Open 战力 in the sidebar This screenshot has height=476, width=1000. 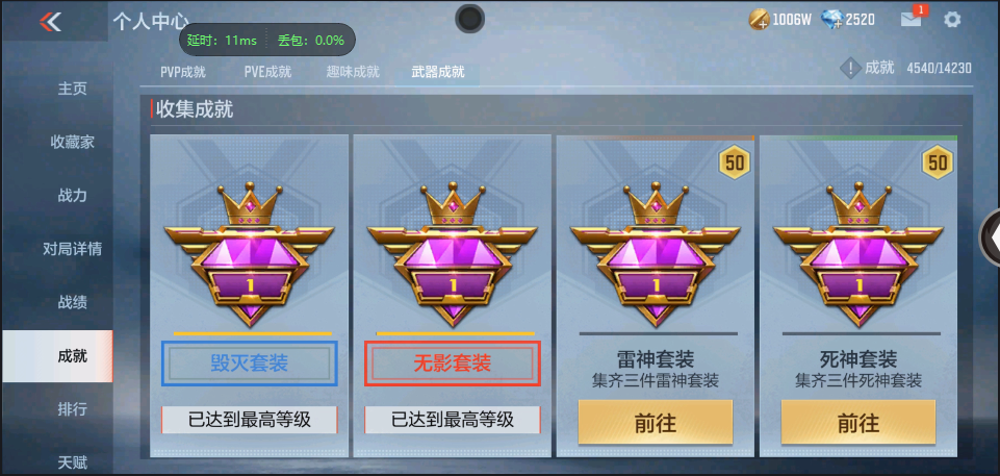(x=73, y=195)
